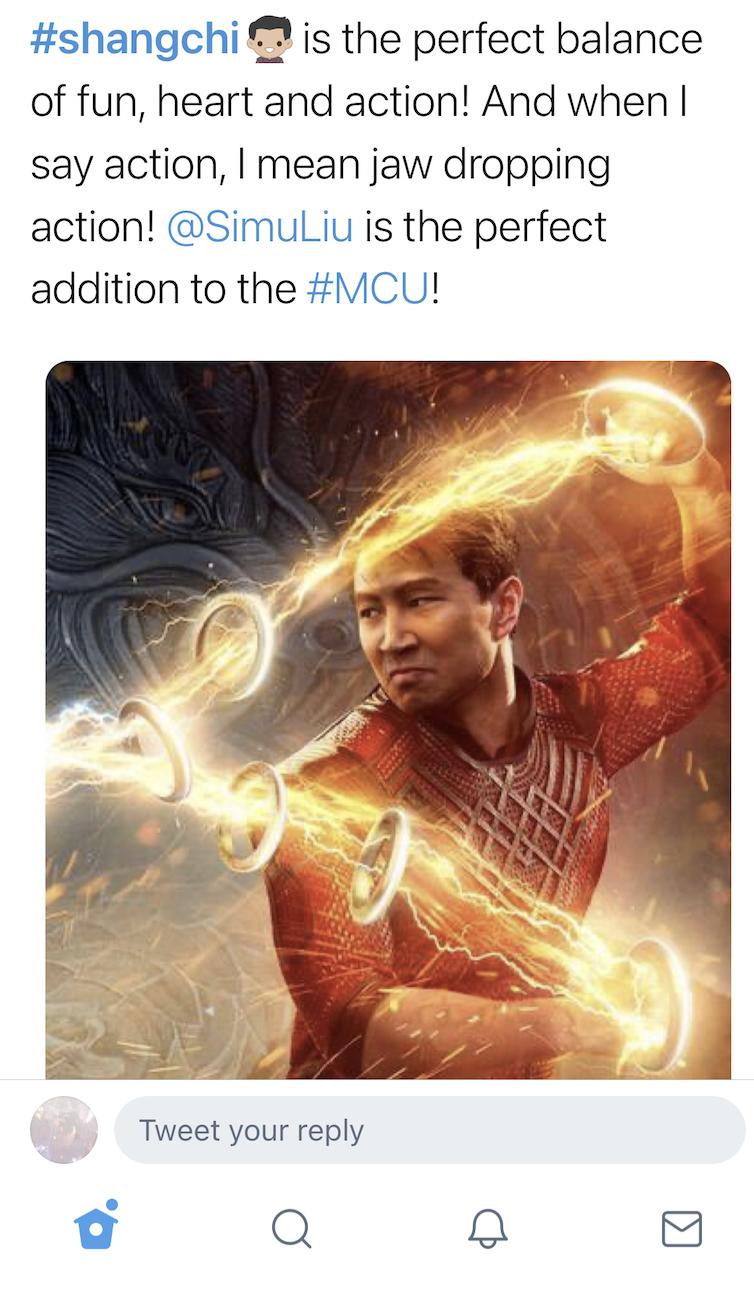
Task: Open the Shang-Chi poster image
Action: point(388,720)
